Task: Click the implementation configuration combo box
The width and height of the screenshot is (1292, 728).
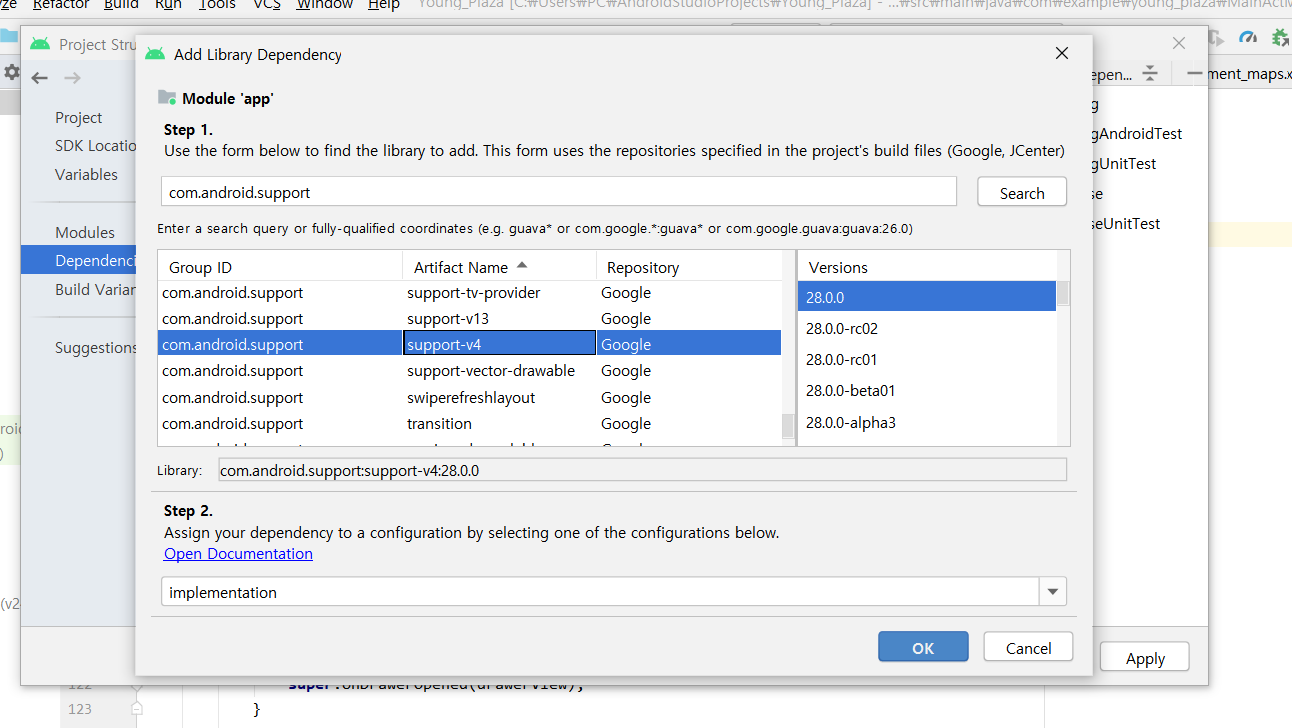Action: [613, 592]
